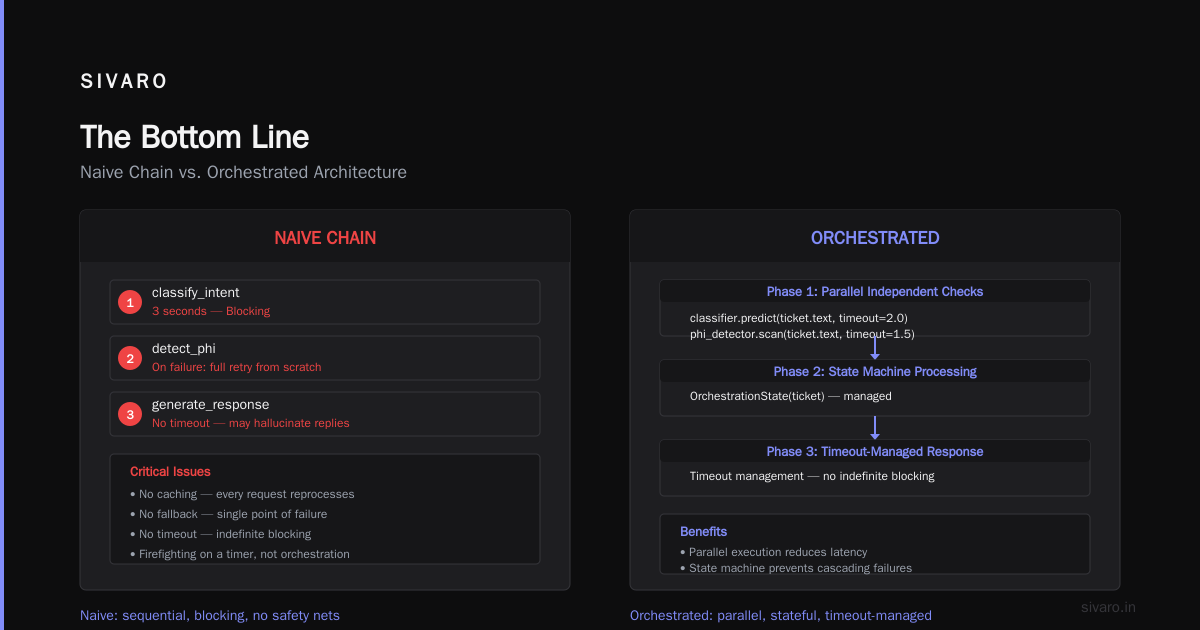Select the NAIVE CHAIN header
This screenshot has width=1200, height=630.
click(325, 238)
